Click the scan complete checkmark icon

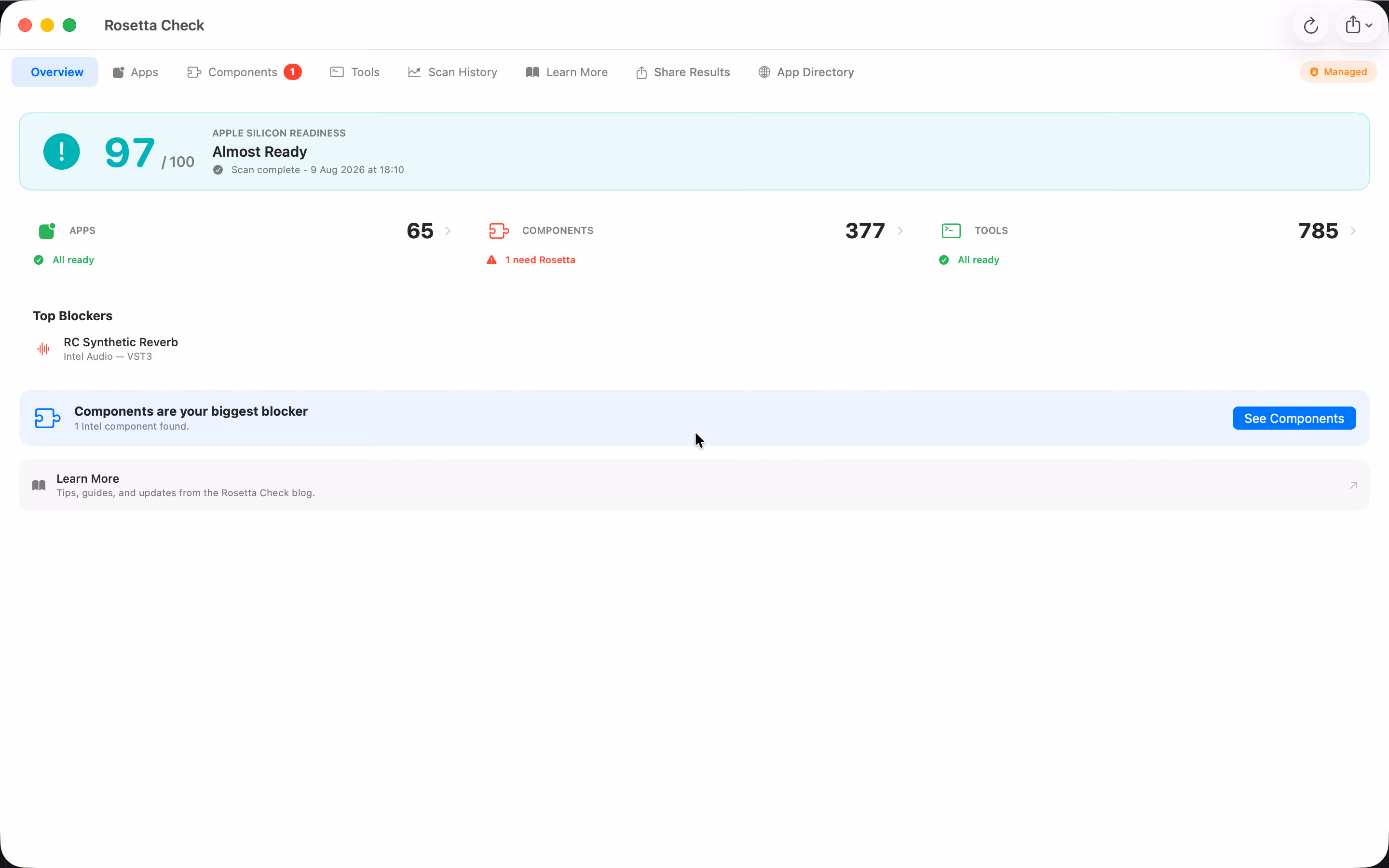(x=218, y=170)
